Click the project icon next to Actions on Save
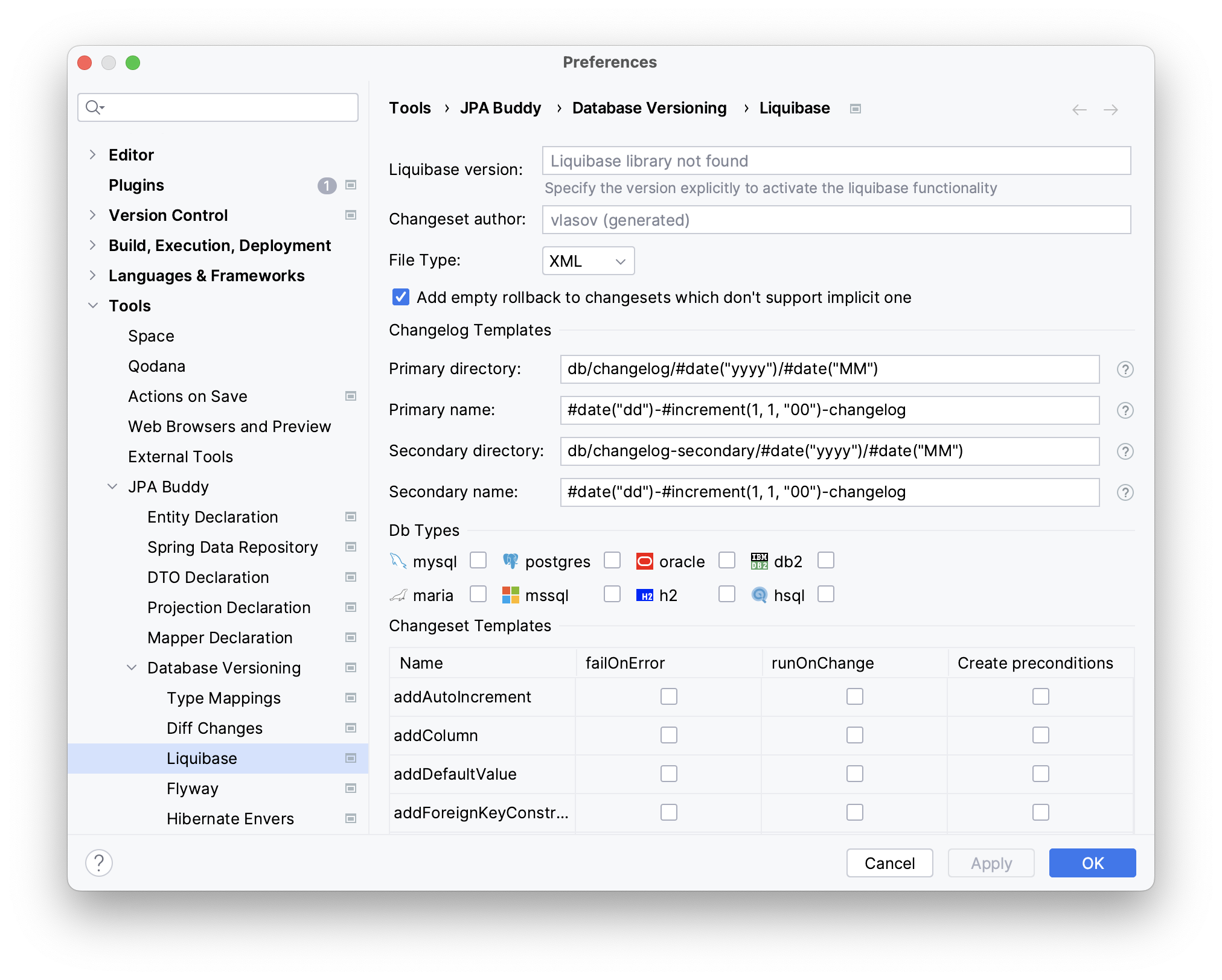The height and width of the screenshot is (980, 1222). (x=351, y=396)
